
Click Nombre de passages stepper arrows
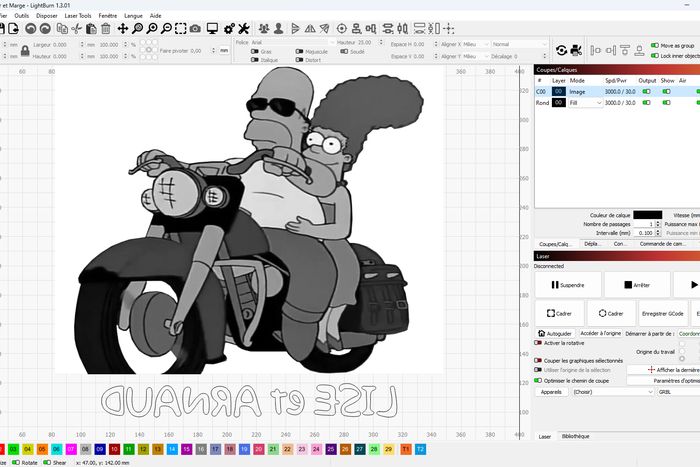658,224
